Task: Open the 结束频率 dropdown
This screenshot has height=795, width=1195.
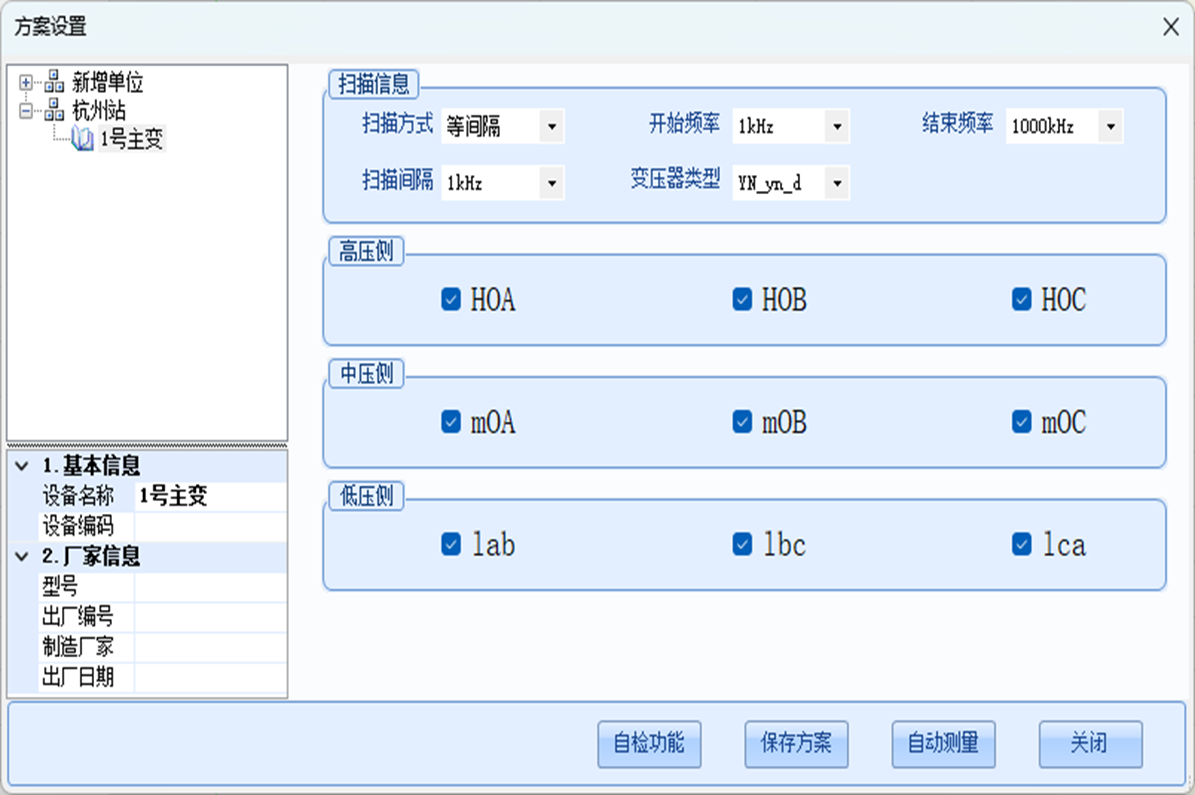Action: point(1109,127)
